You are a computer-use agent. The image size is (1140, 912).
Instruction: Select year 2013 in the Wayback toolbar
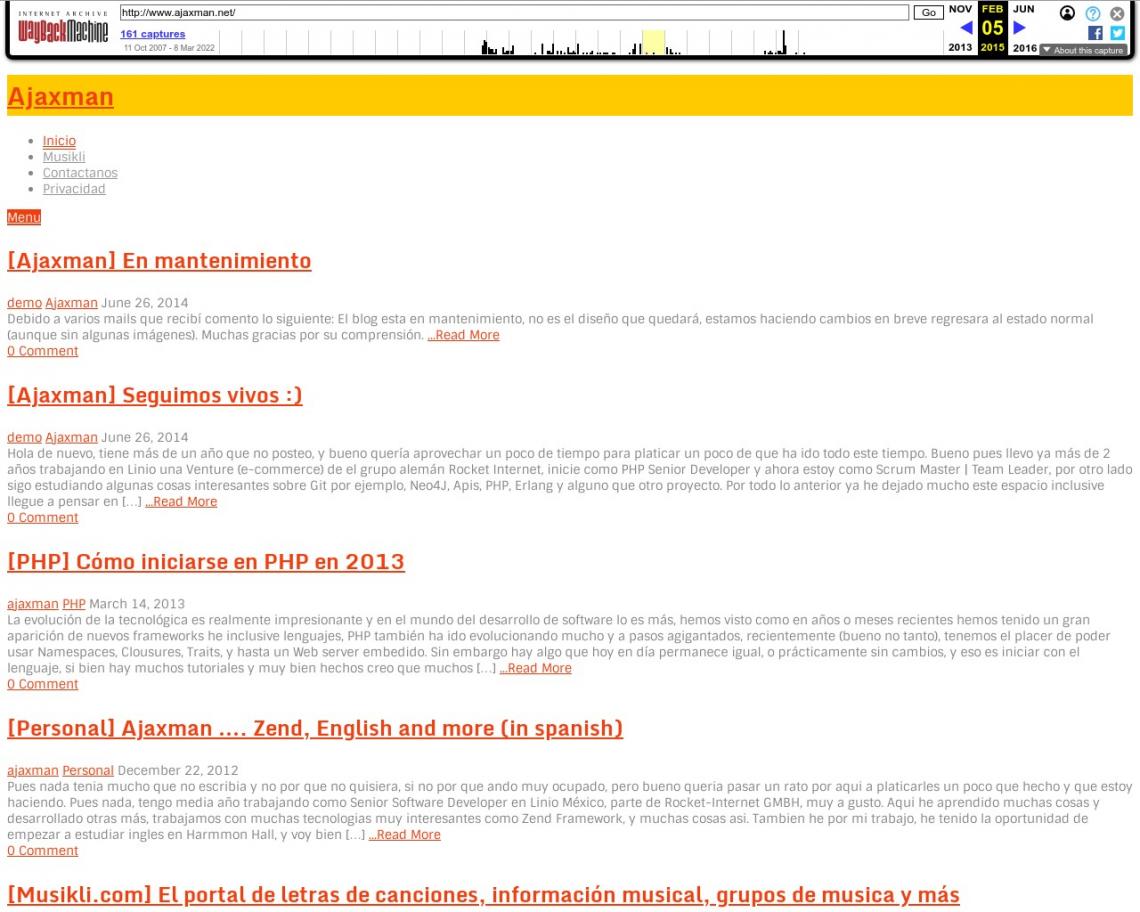pyautogui.click(x=960, y=47)
